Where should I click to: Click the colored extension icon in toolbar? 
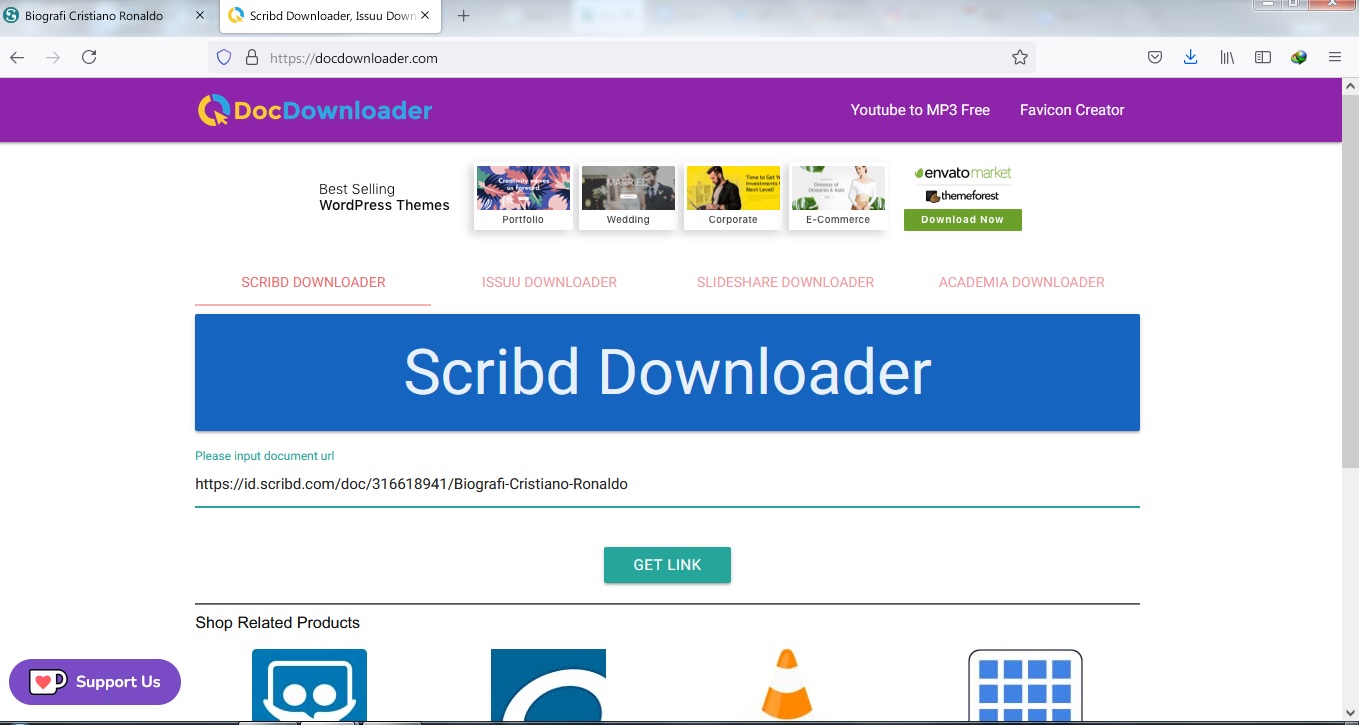coord(1299,58)
